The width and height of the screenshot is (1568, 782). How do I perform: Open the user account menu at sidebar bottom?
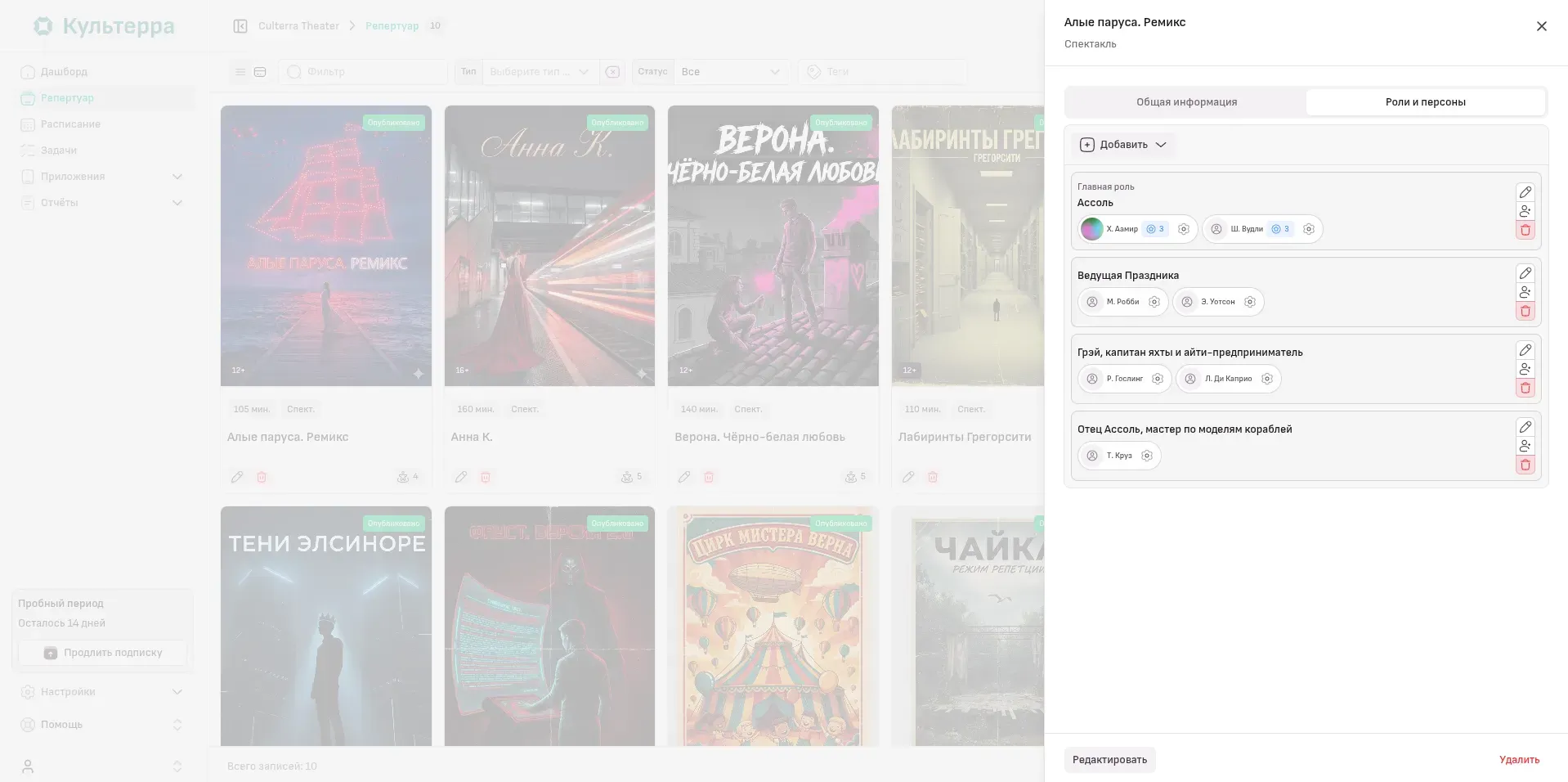[x=102, y=766]
